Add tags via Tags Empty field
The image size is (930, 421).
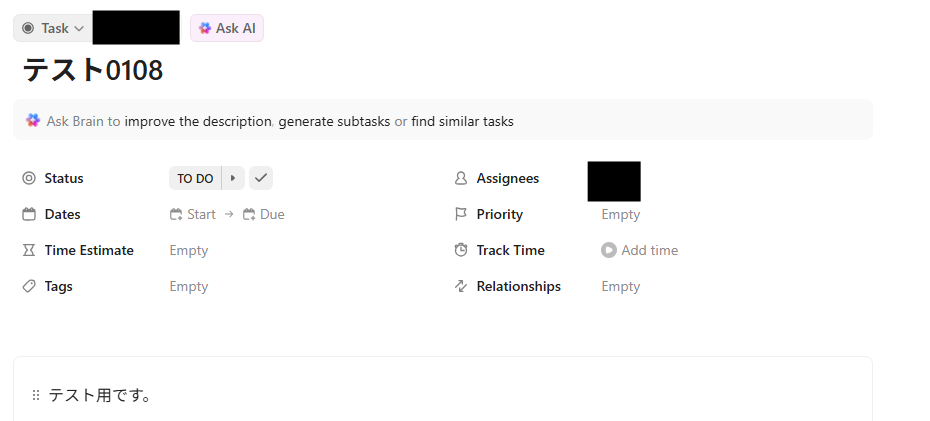click(189, 286)
